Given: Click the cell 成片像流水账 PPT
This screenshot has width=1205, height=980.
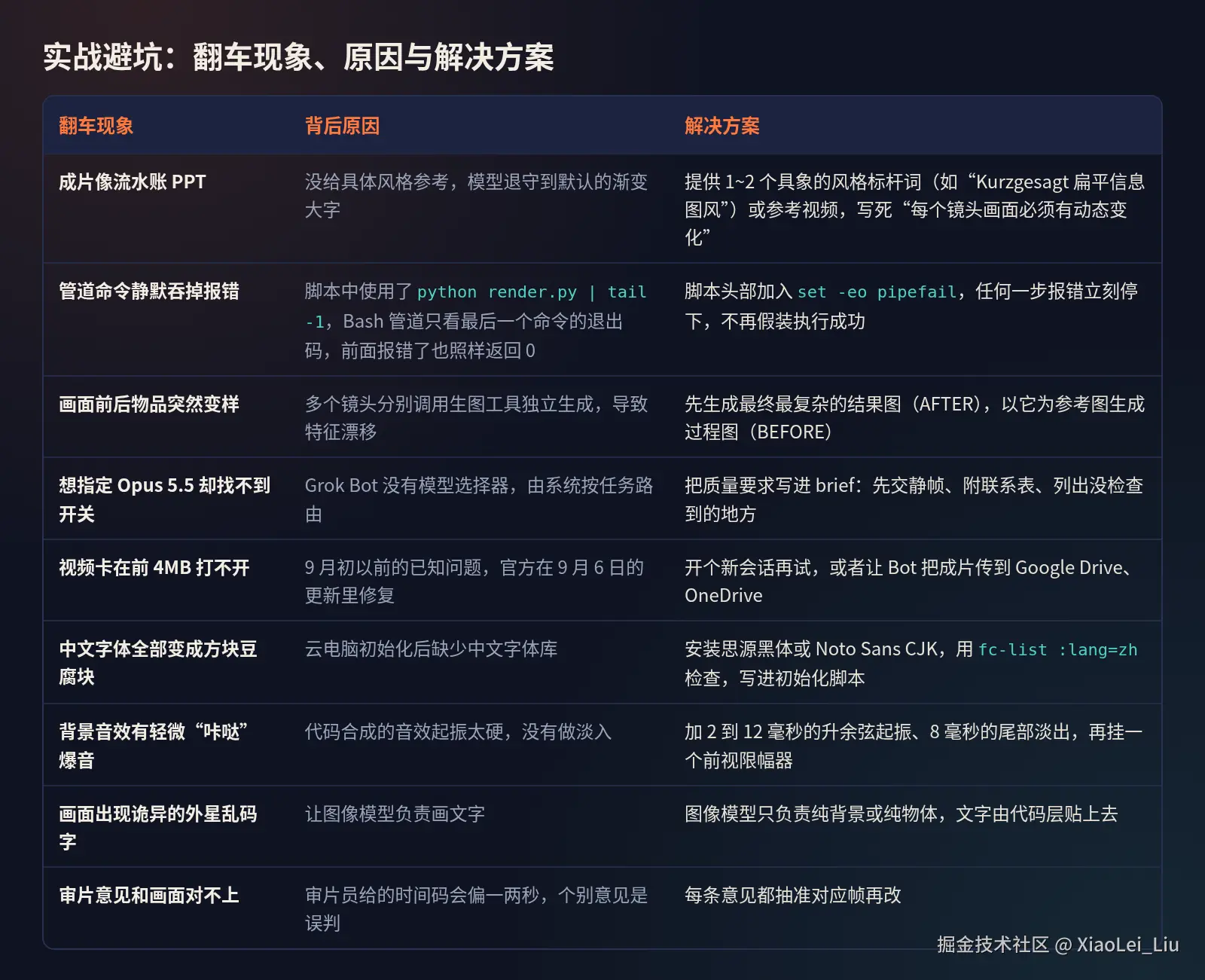Looking at the screenshot, I should click(x=133, y=182).
